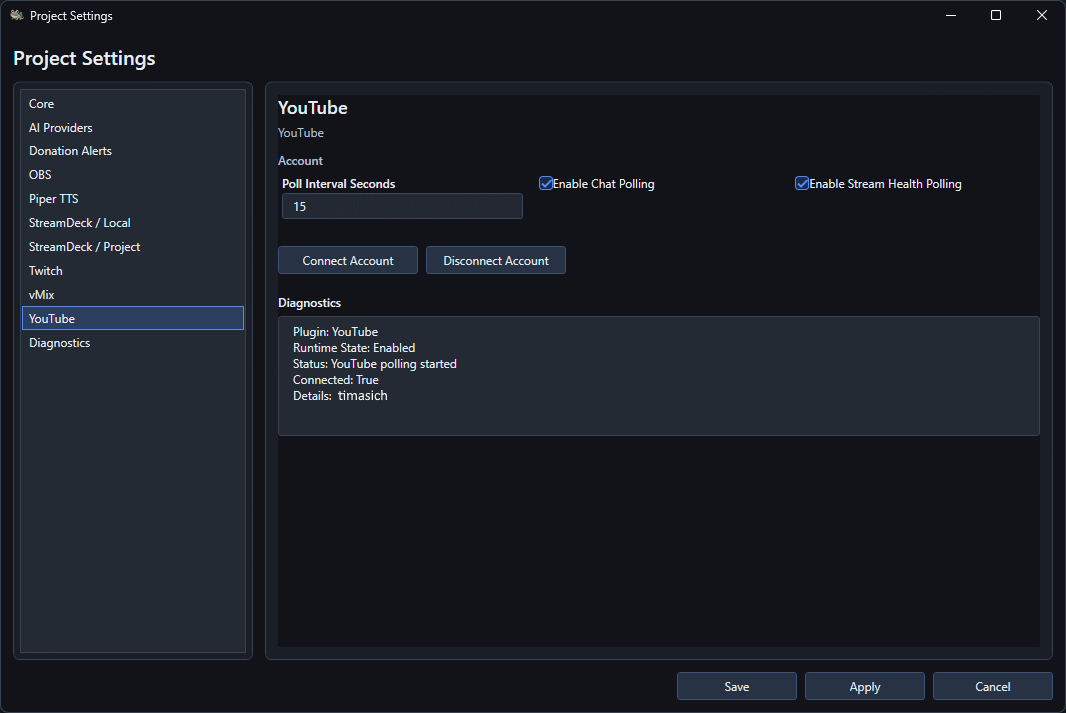Open StreamDeck / Local settings
Image resolution: width=1066 pixels, height=713 pixels.
(133, 222)
